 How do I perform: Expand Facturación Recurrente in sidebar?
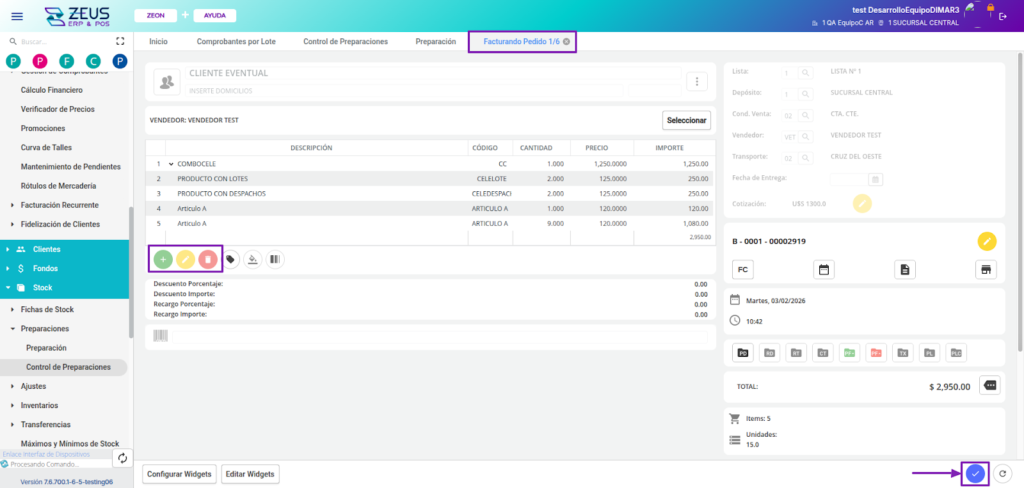point(60,205)
